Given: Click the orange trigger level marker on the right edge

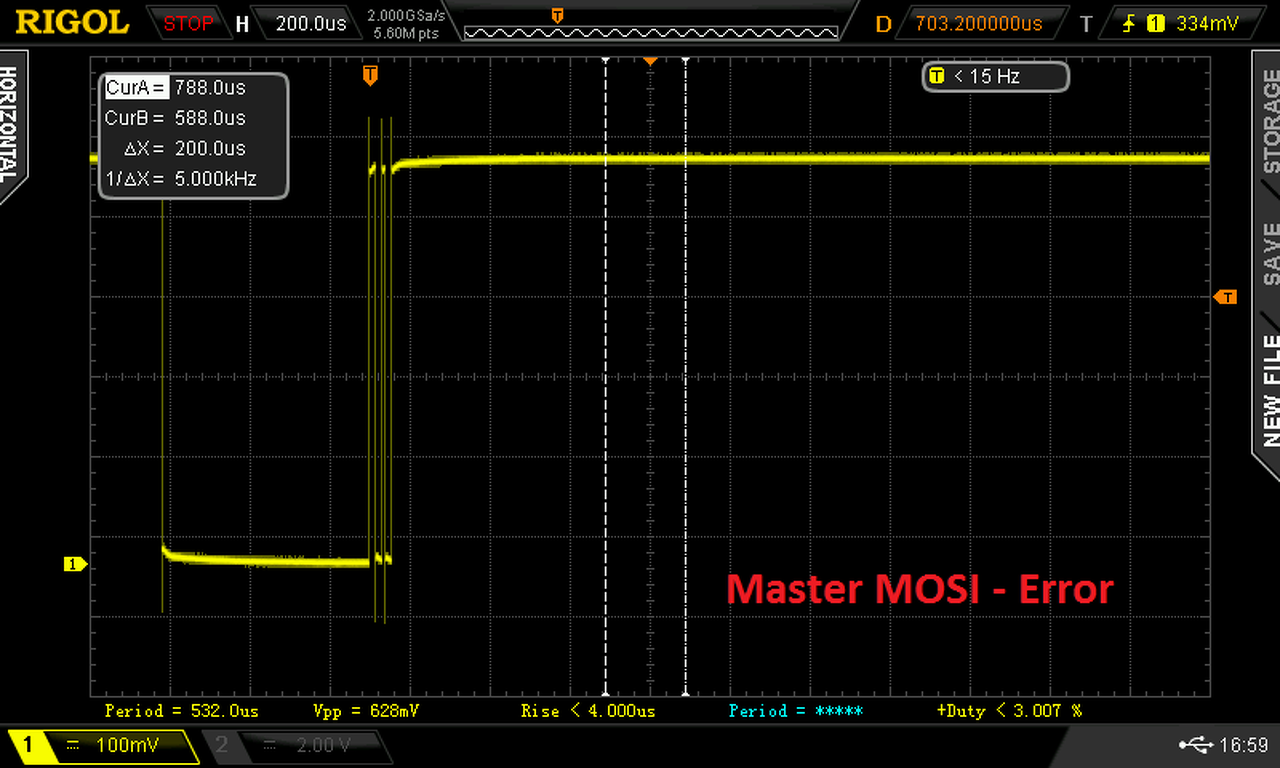Looking at the screenshot, I should pos(1225,297).
